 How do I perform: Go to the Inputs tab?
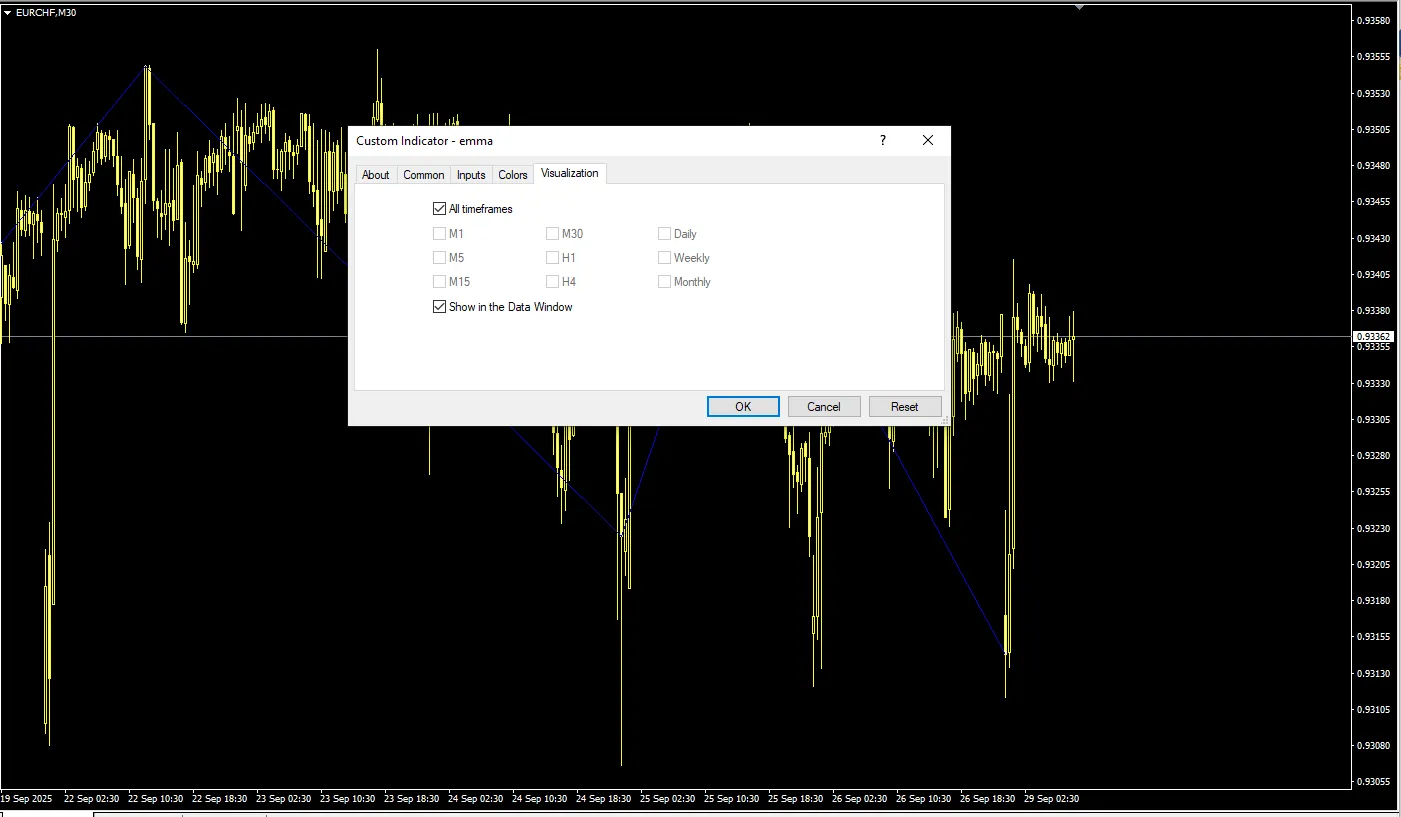pyautogui.click(x=471, y=175)
